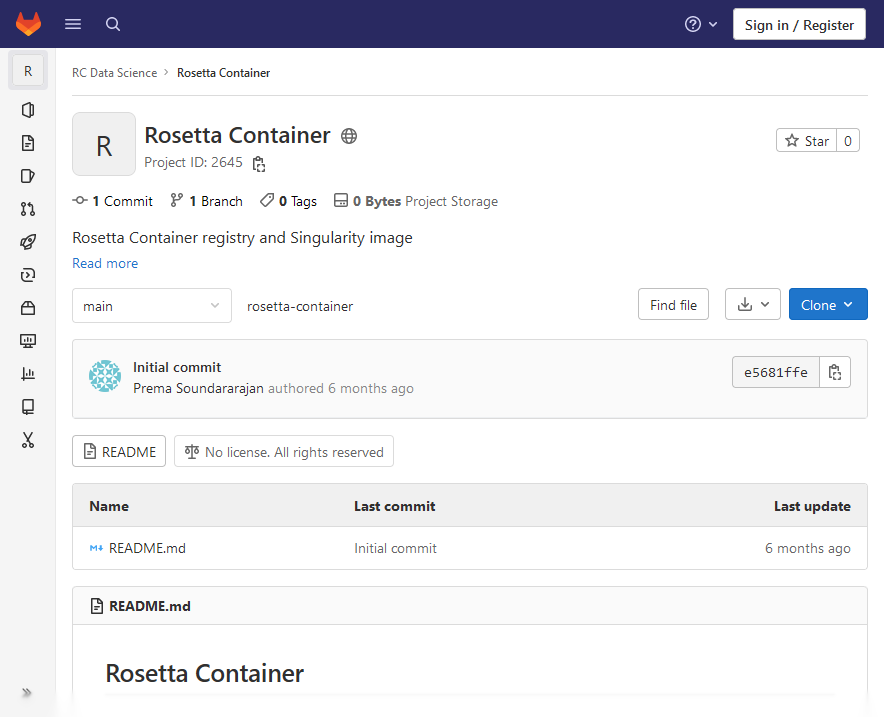
Task: Open the CI/CD rocket icon
Action: (x=28, y=242)
